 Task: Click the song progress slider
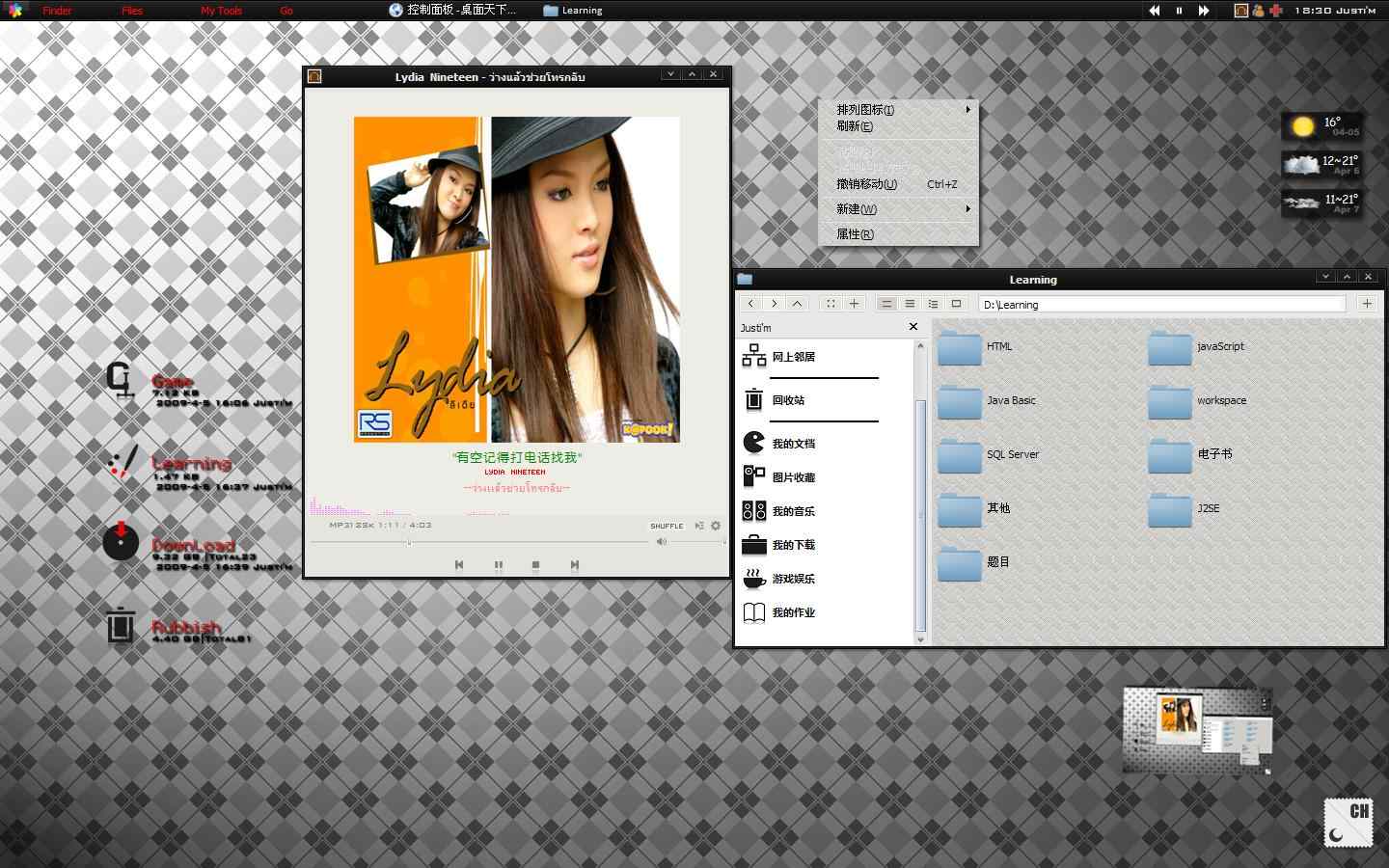(x=479, y=542)
